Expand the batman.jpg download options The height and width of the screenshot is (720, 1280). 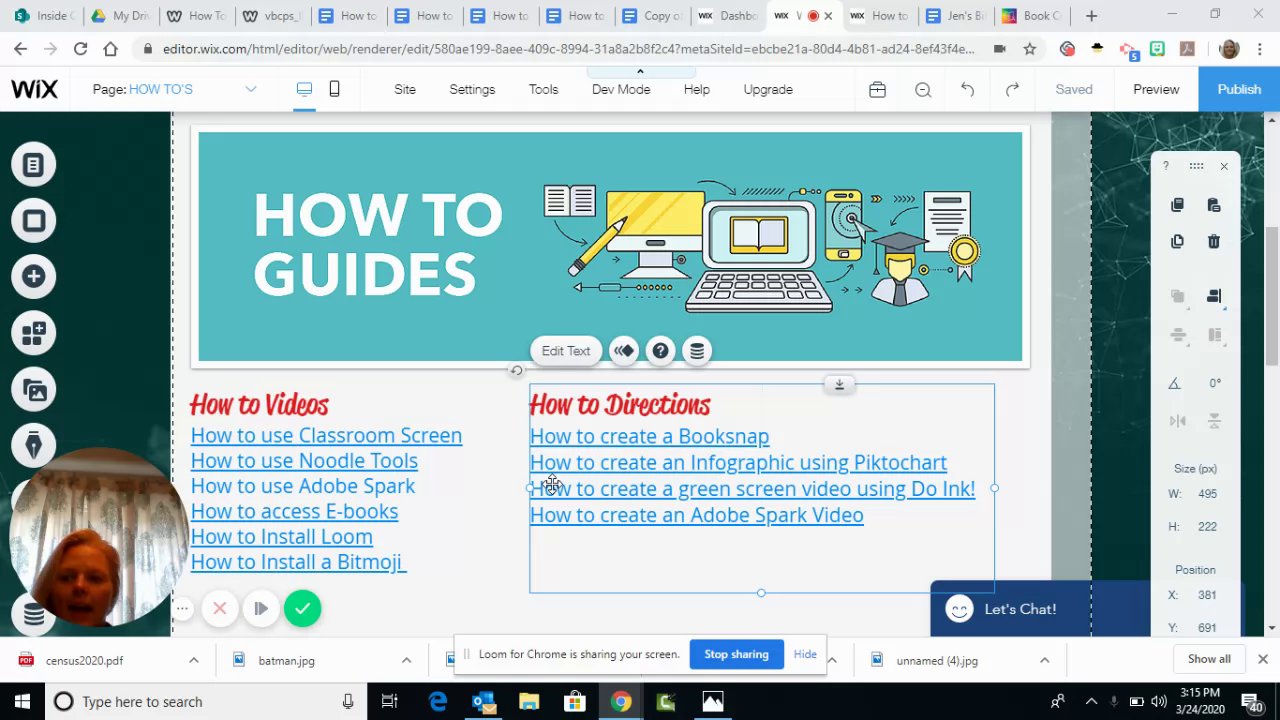coord(406,660)
